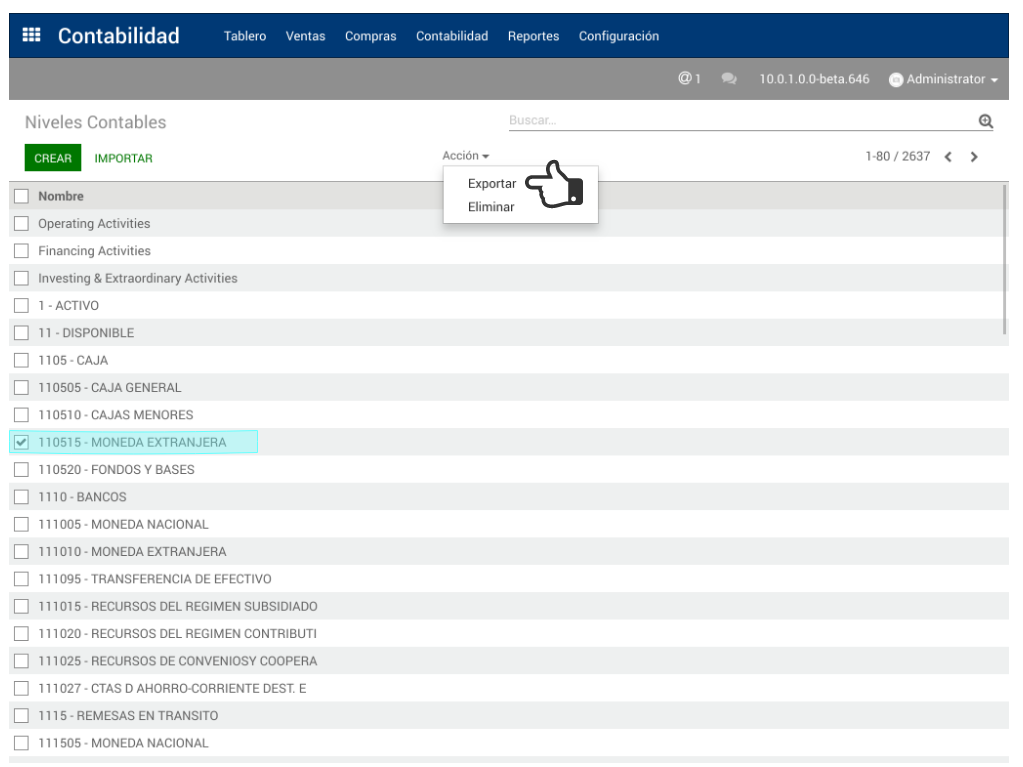Click the search magnifier icon
The image size is (1023, 767).
985,121
